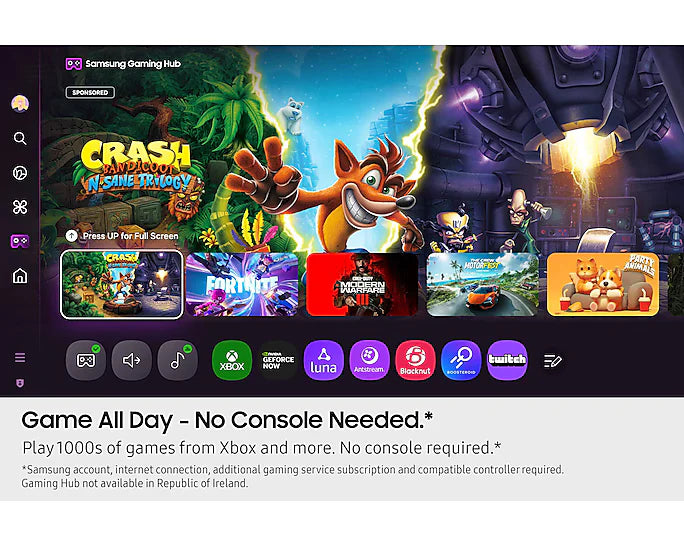Viewport: 684px width, 547px height.
Task: Open the Xbox cloud gaming app
Action: pos(232,360)
